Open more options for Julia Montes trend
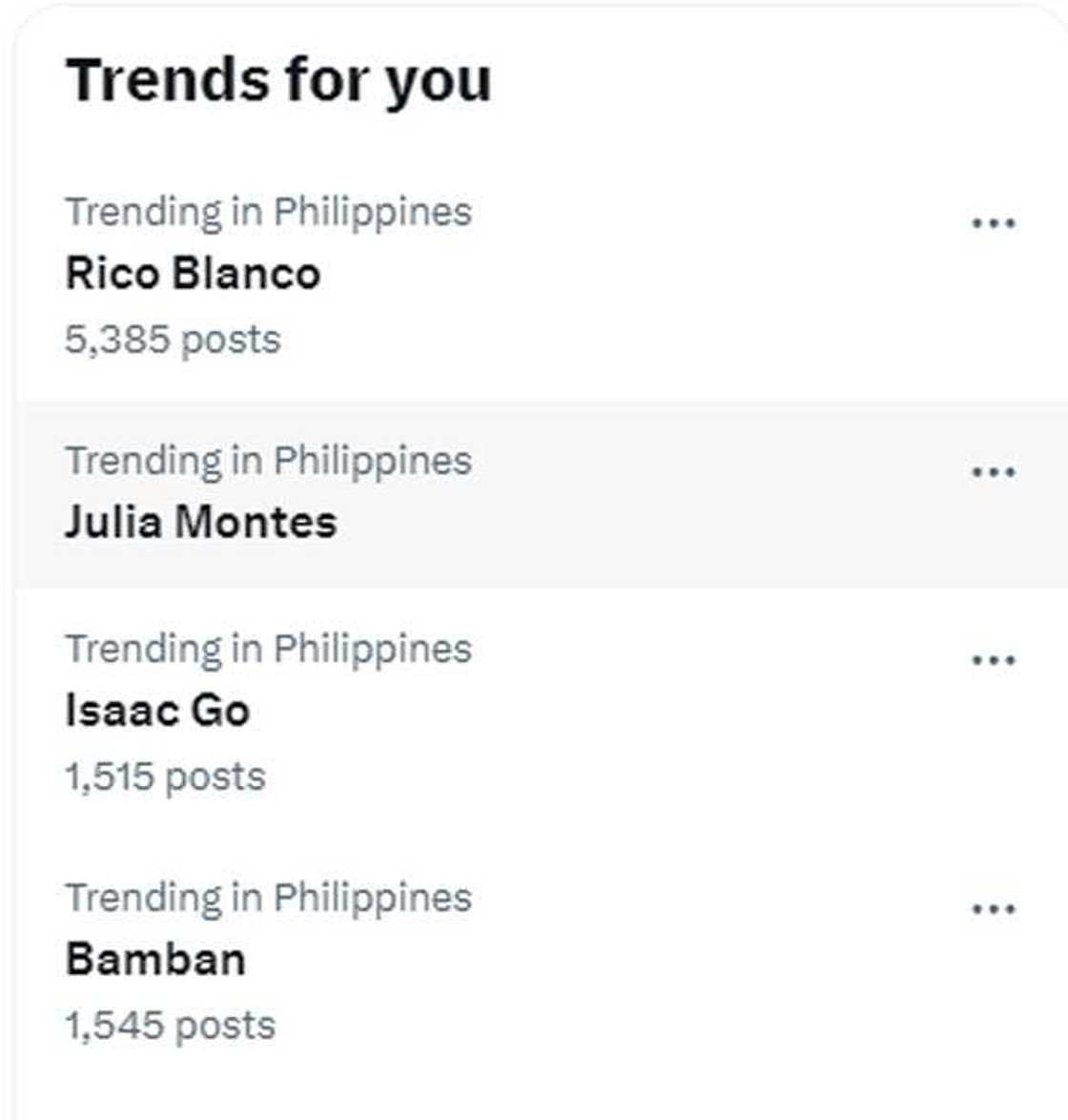The width and height of the screenshot is (1068, 1120). click(x=993, y=471)
